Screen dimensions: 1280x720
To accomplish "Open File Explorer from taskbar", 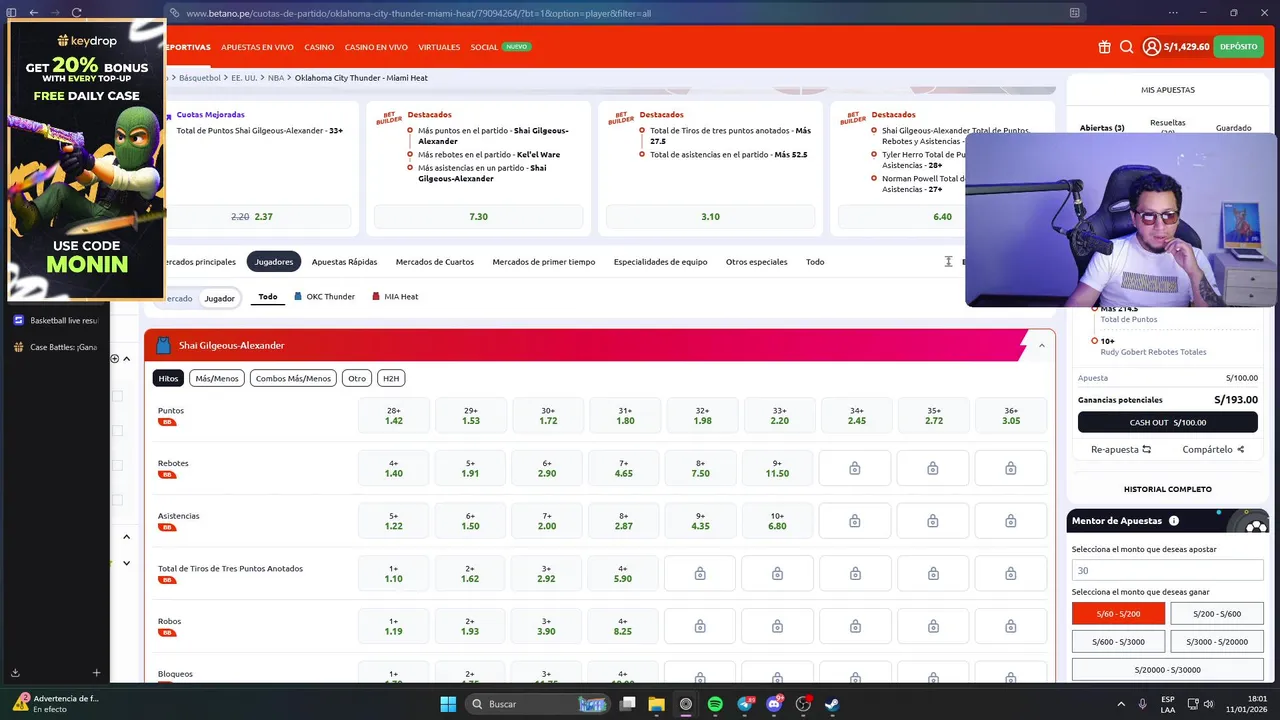I will pyautogui.click(x=657, y=704).
